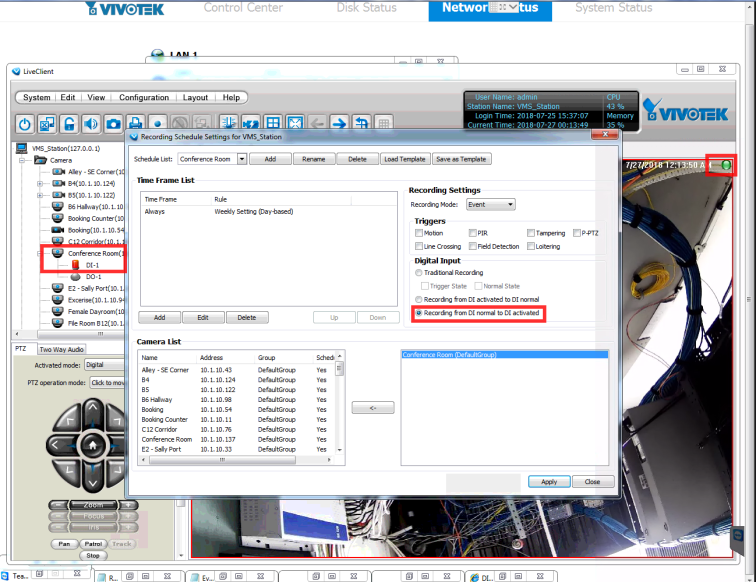Image resolution: width=756 pixels, height=582 pixels.
Task: Switch to the Two Way Audio tab
Action: 62,349
